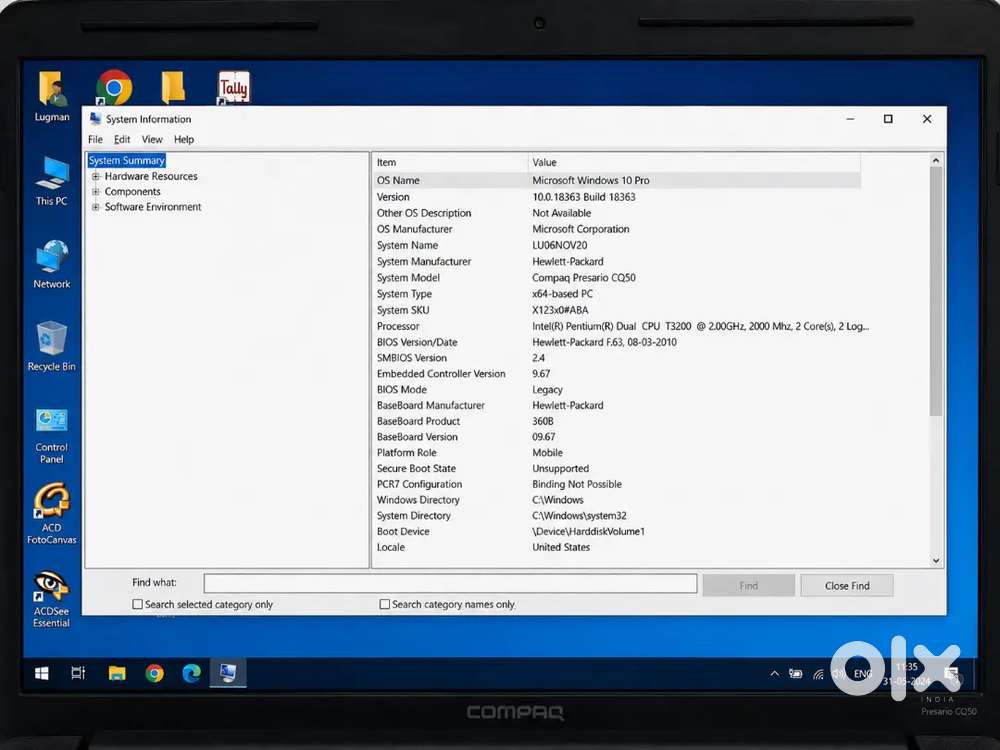Open the View menu
The image size is (1000, 750).
152,139
